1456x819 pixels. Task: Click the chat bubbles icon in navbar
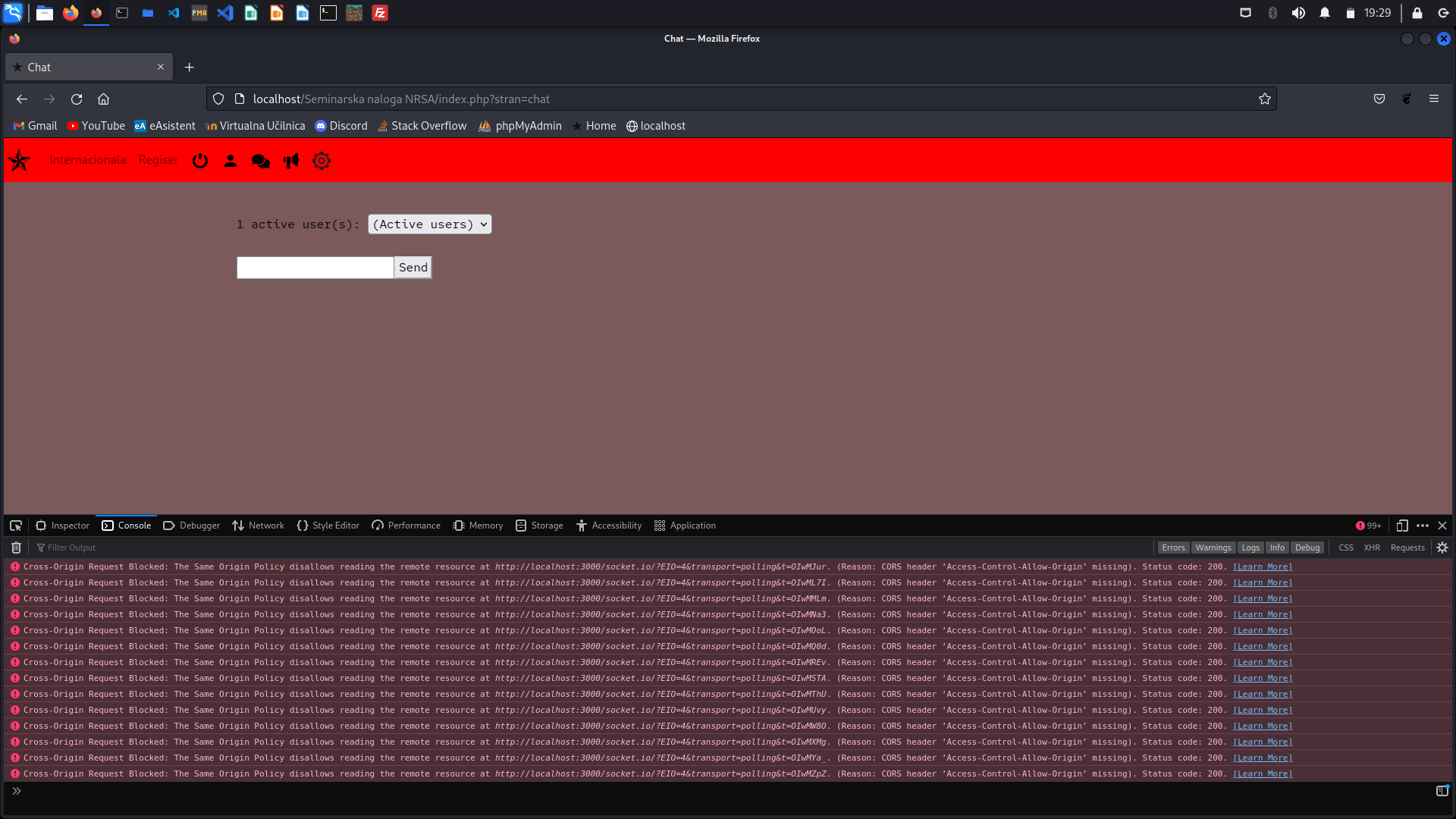(x=260, y=161)
